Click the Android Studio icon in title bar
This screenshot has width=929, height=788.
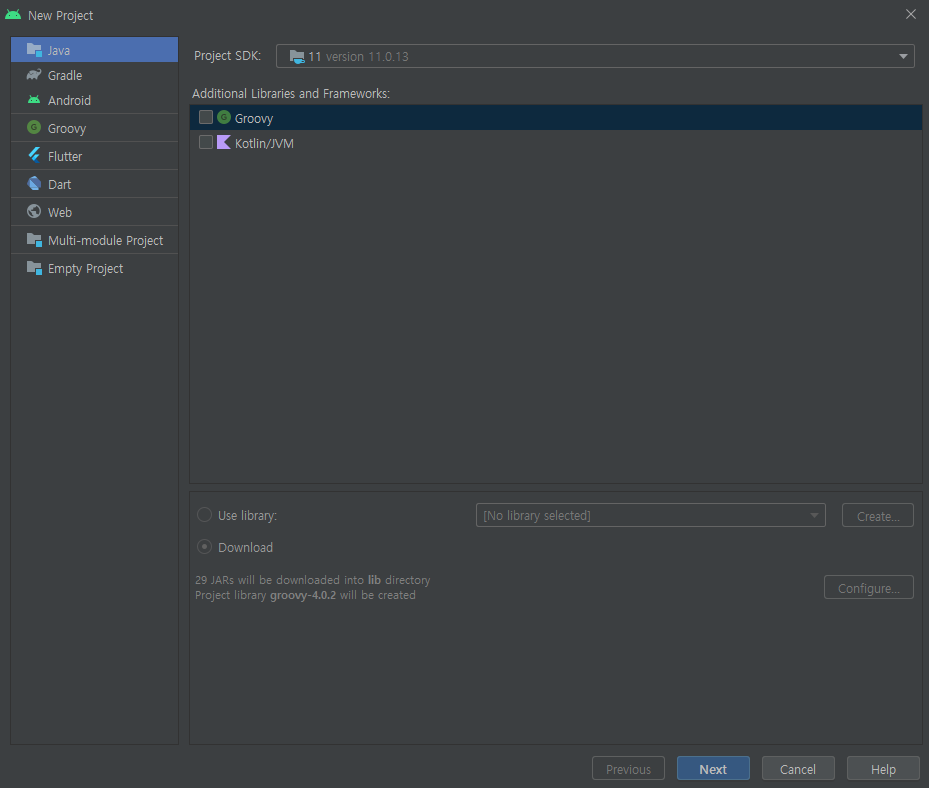click(x=13, y=15)
